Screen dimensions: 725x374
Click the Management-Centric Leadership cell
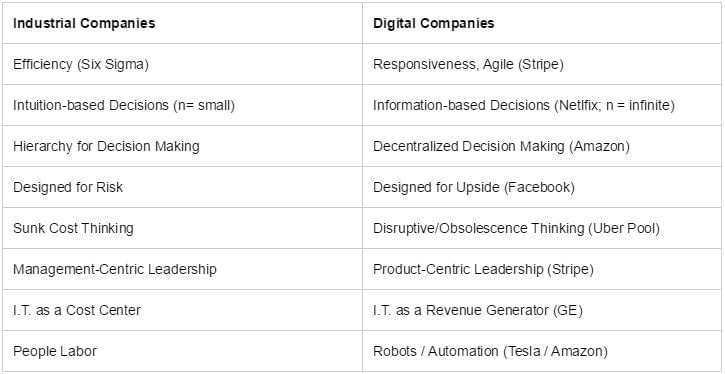[183, 269]
